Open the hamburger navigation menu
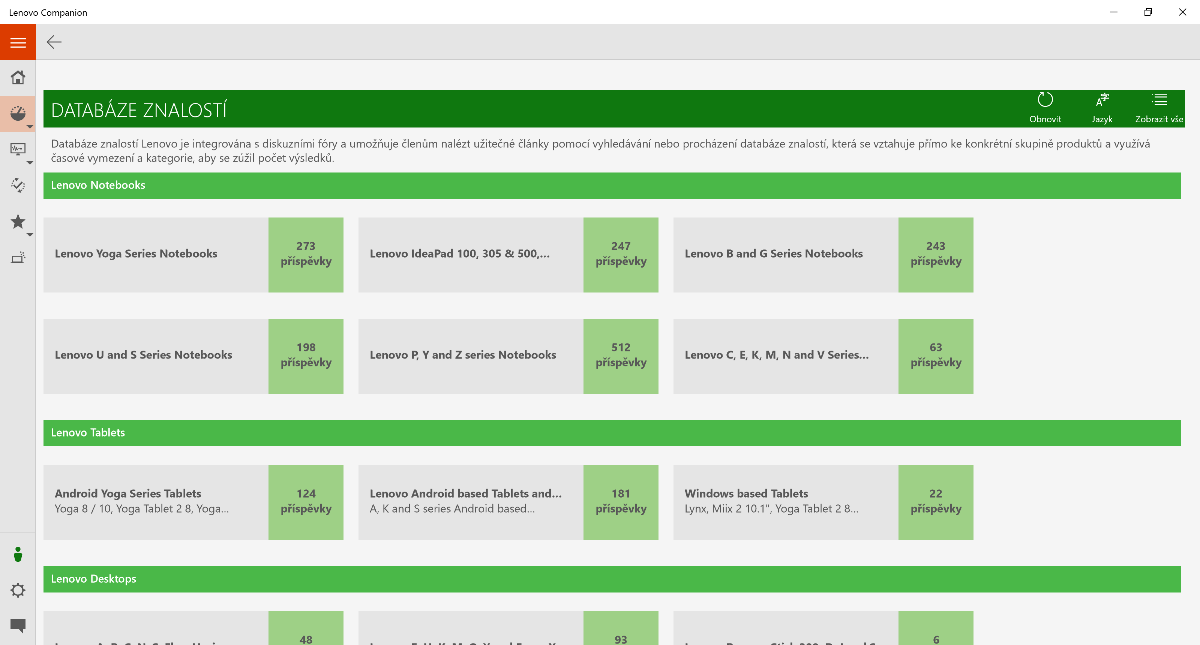1200x645 pixels. [18, 42]
